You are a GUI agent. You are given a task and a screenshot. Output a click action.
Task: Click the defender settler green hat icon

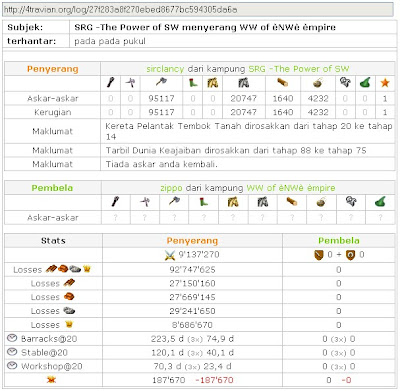pyautogui.click(x=380, y=201)
